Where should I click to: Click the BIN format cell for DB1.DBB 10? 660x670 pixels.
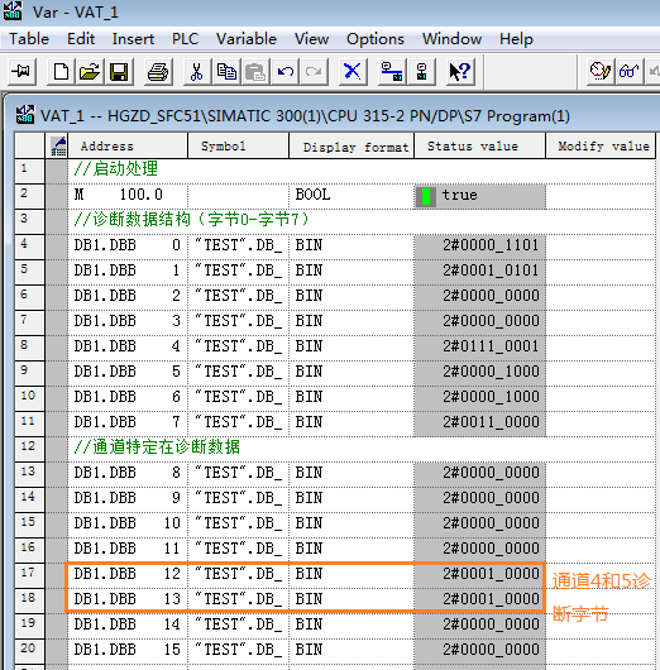click(352, 524)
